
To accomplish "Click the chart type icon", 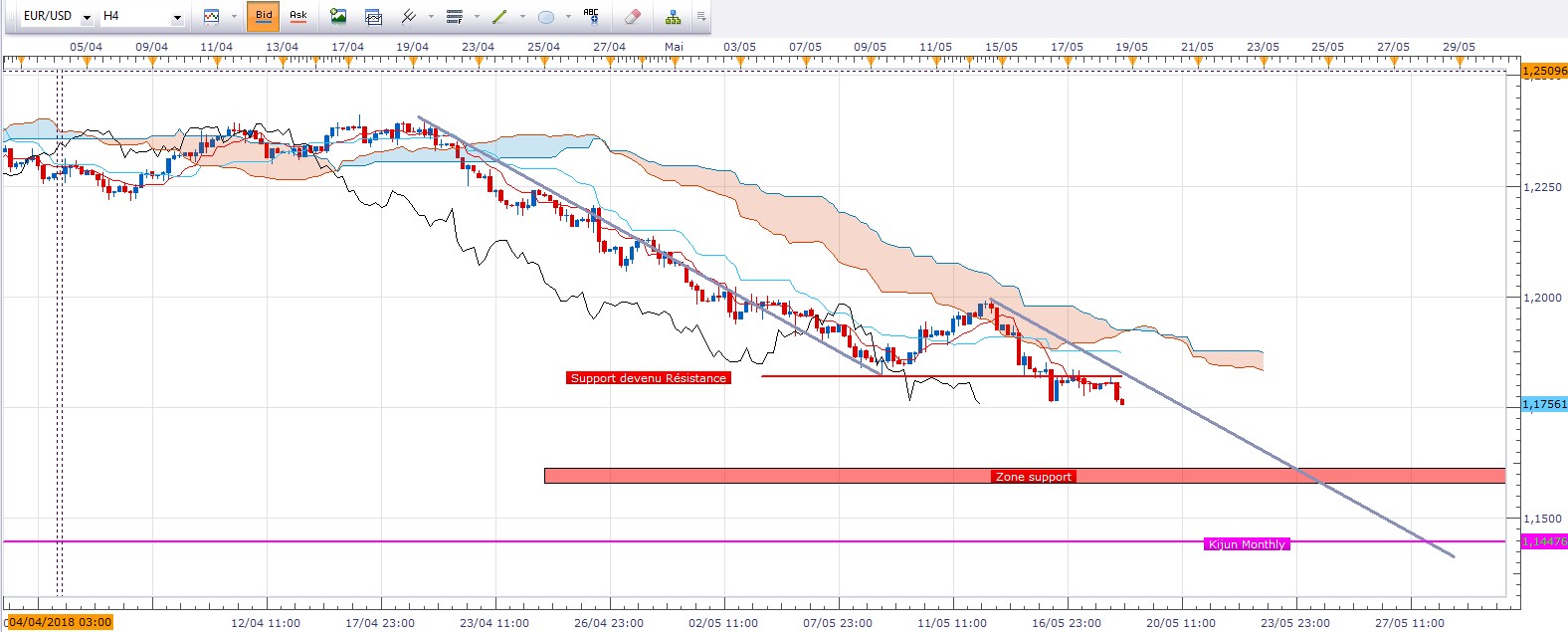I will tap(211, 16).
